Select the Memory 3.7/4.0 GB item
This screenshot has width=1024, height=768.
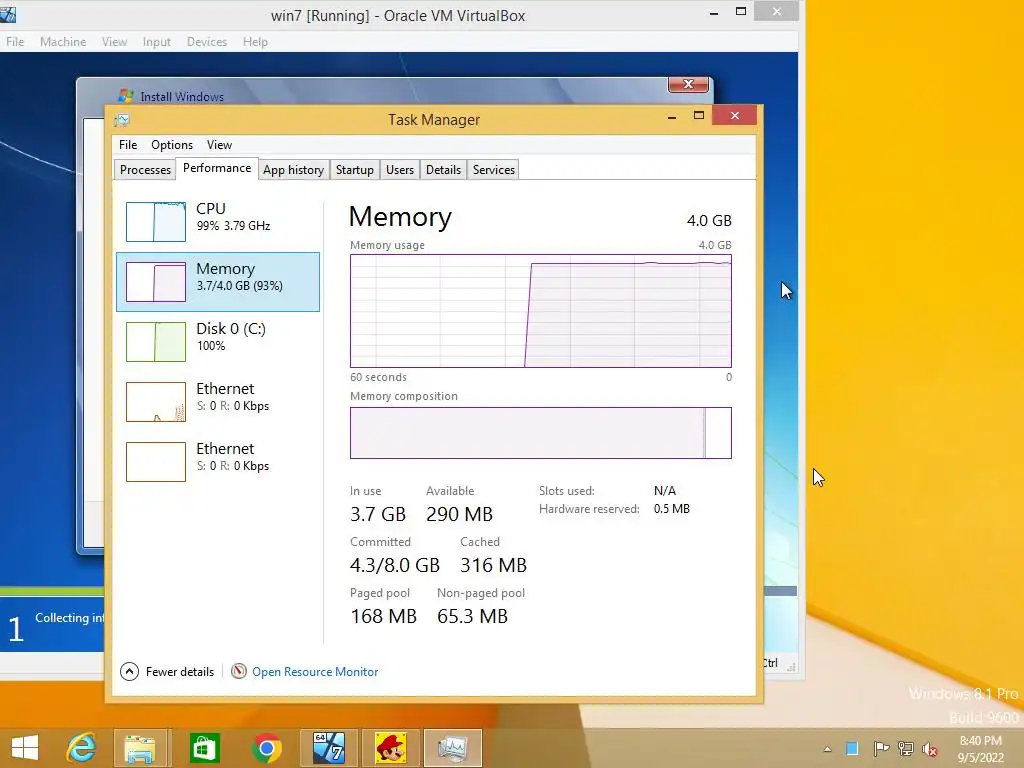click(218, 281)
